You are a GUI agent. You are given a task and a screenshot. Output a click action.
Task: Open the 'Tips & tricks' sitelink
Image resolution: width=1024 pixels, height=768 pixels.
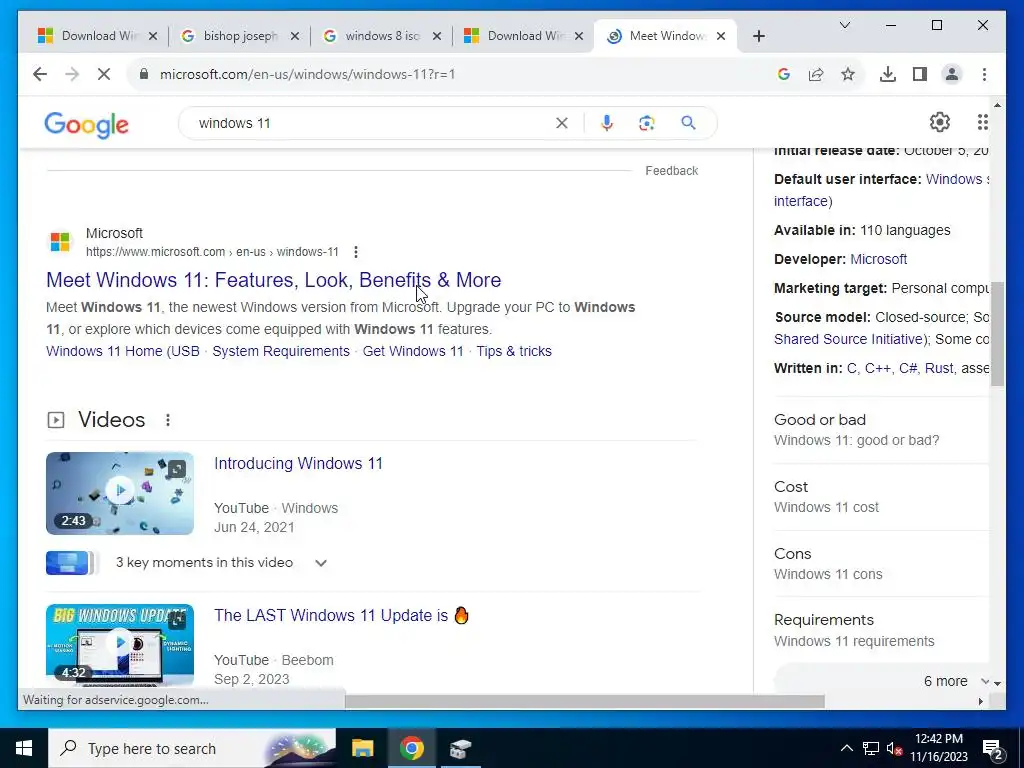pyautogui.click(x=514, y=351)
